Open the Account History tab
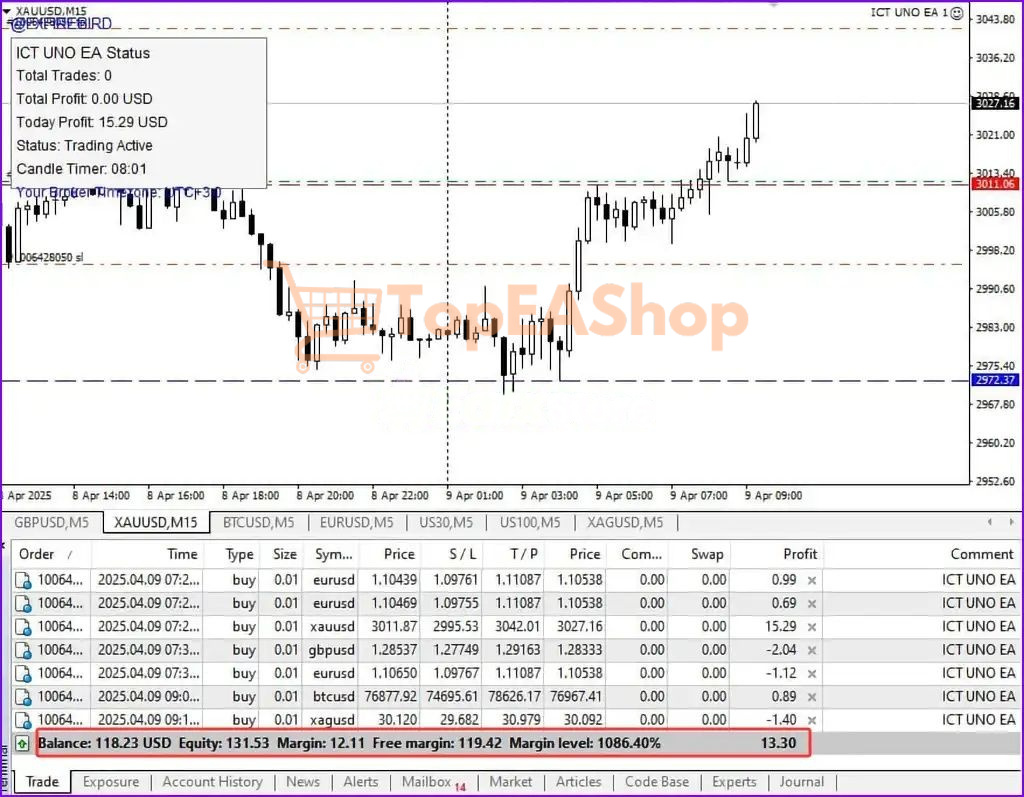 pyautogui.click(x=212, y=781)
